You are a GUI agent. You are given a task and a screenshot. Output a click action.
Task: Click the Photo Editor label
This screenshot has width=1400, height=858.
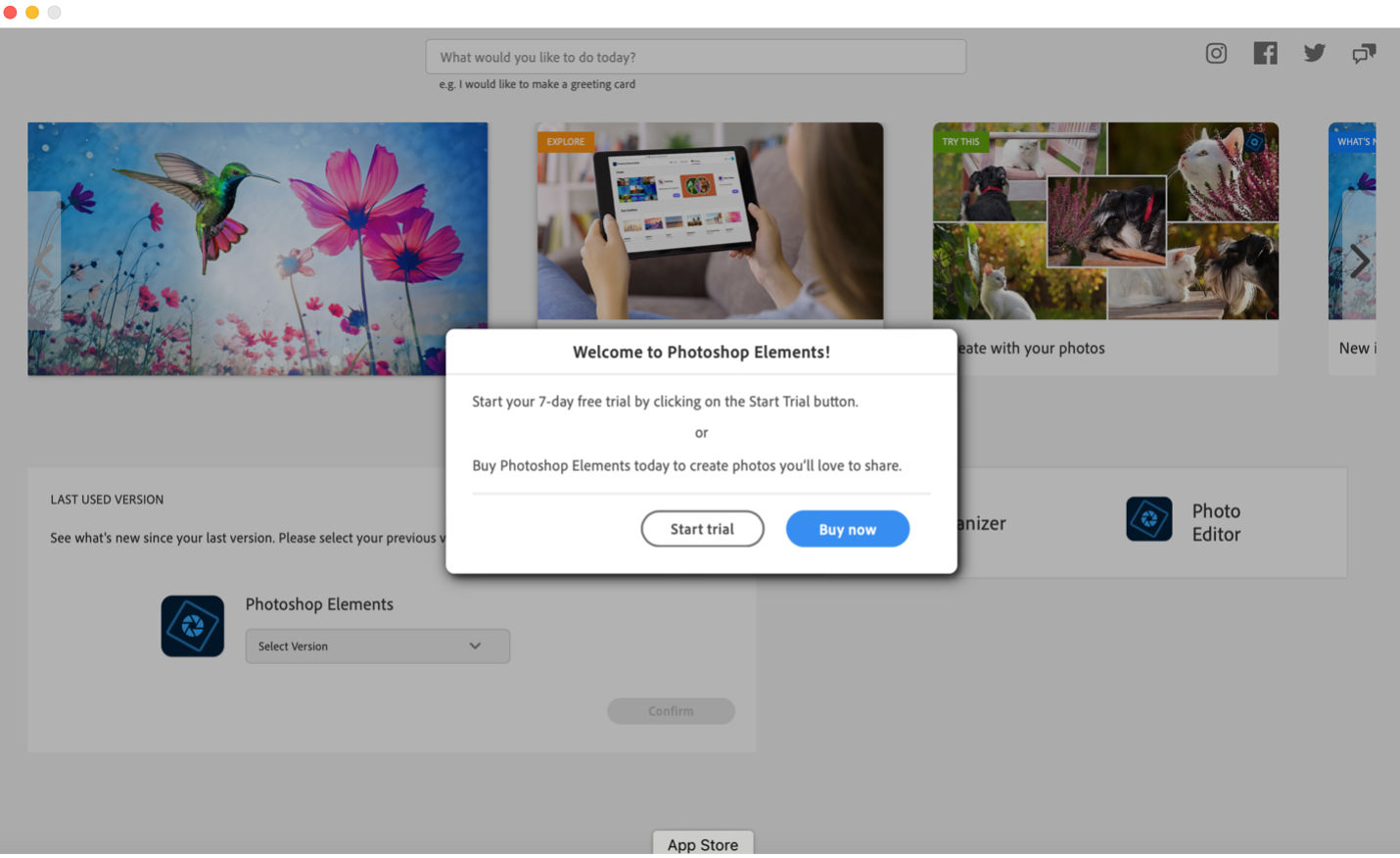pos(1216,523)
